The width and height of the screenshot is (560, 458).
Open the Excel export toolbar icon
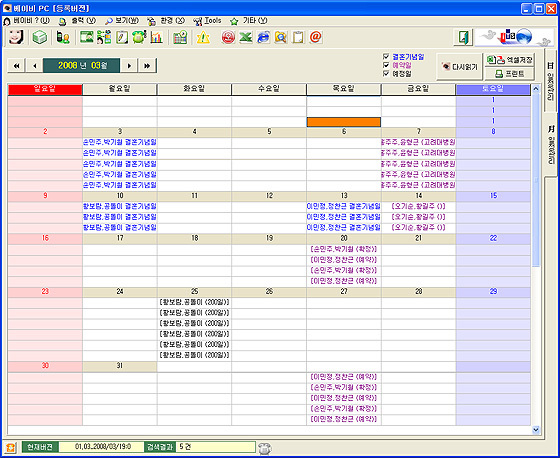pos(246,37)
